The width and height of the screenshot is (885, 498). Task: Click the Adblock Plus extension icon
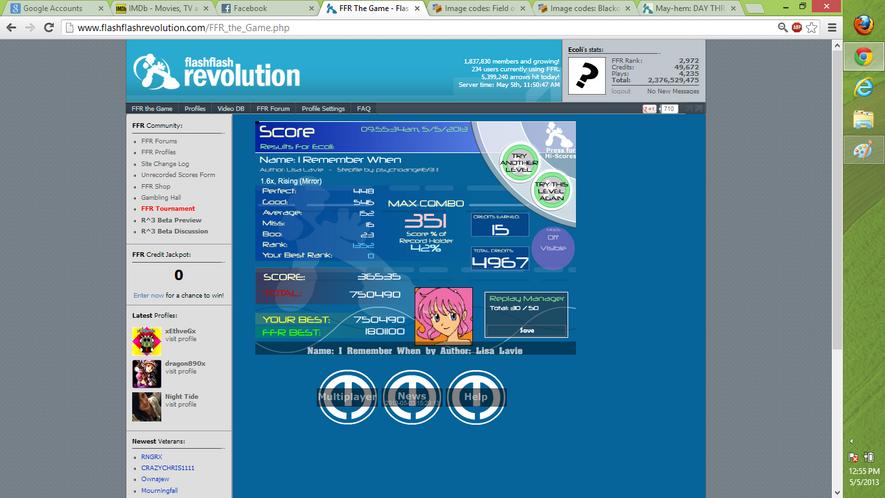[796, 27]
